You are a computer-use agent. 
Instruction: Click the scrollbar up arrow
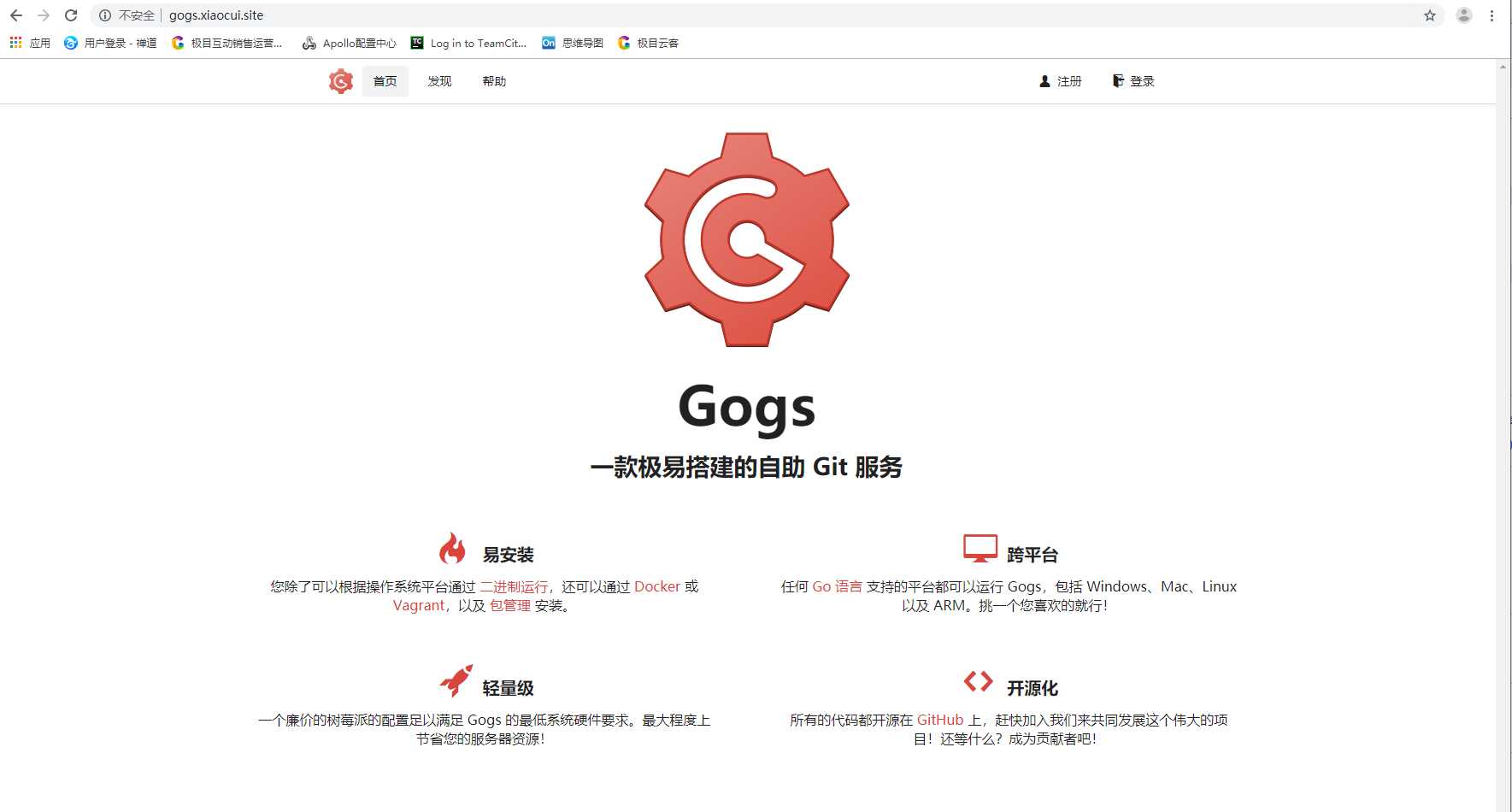[x=1503, y=67]
